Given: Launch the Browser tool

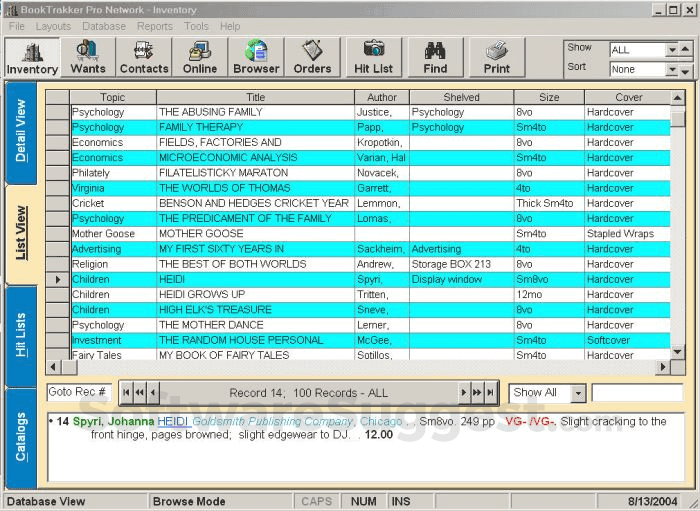Looking at the screenshot, I should [x=256, y=58].
